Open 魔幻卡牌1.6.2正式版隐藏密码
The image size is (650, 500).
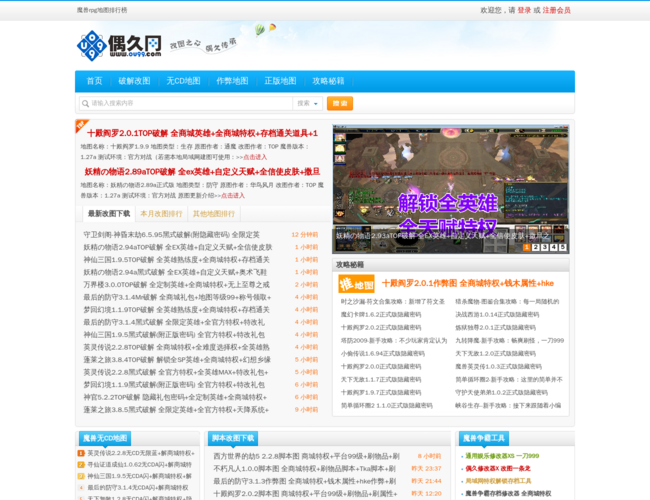coord(381,315)
